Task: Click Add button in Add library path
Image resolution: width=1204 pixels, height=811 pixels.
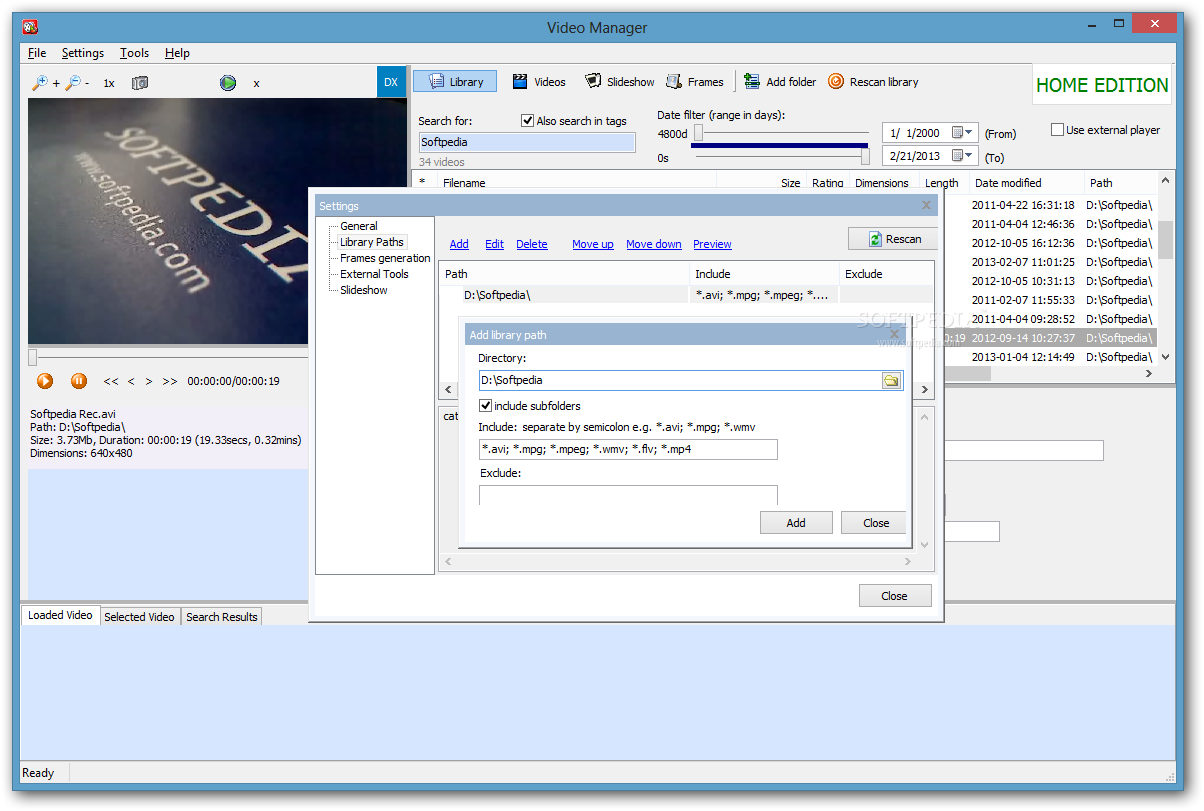Action: point(796,523)
